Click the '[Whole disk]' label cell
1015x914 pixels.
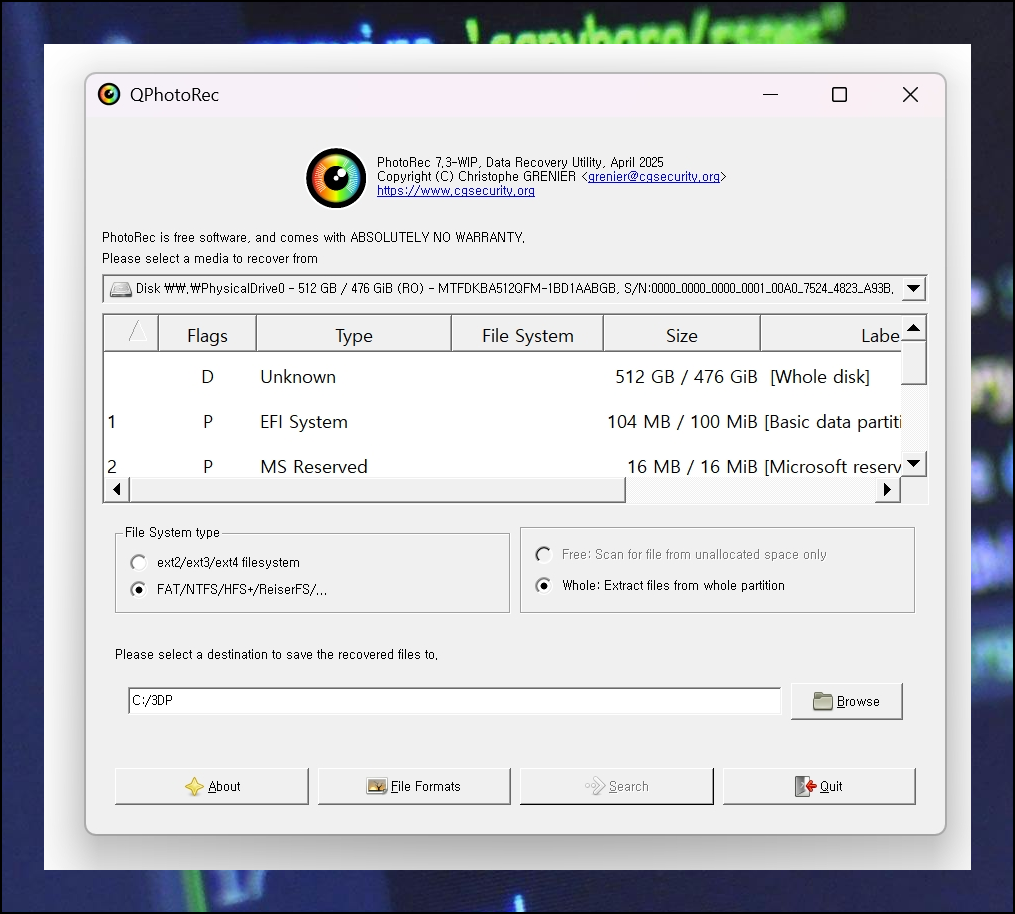click(x=820, y=377)
